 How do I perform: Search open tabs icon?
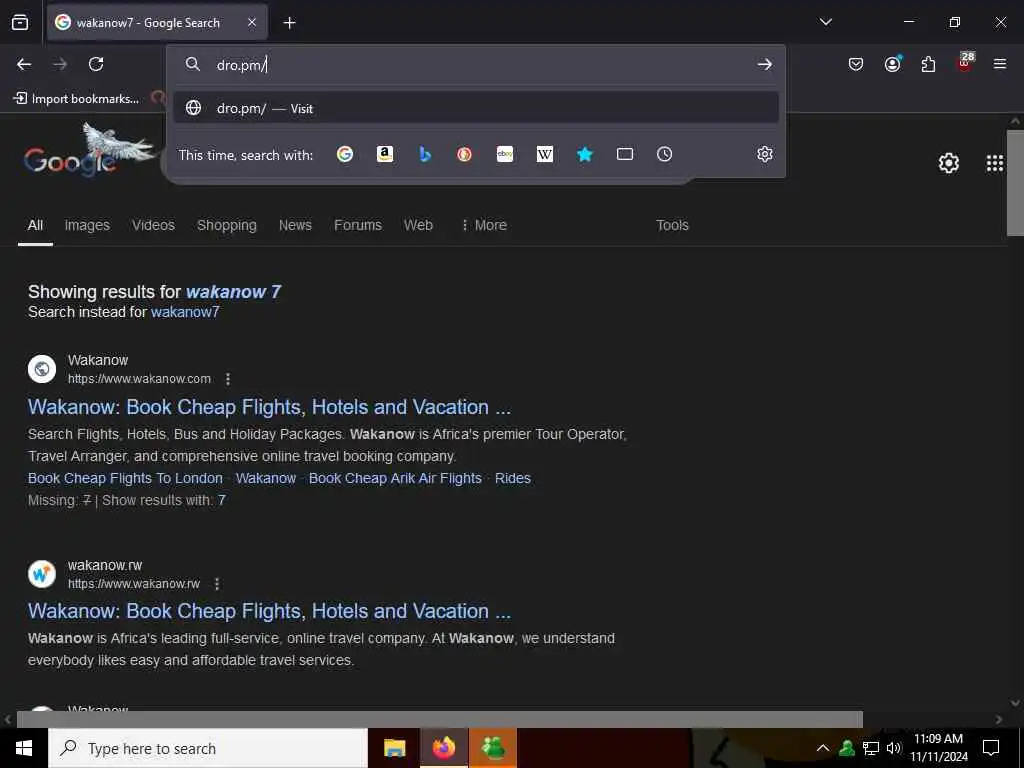[625, 154]
